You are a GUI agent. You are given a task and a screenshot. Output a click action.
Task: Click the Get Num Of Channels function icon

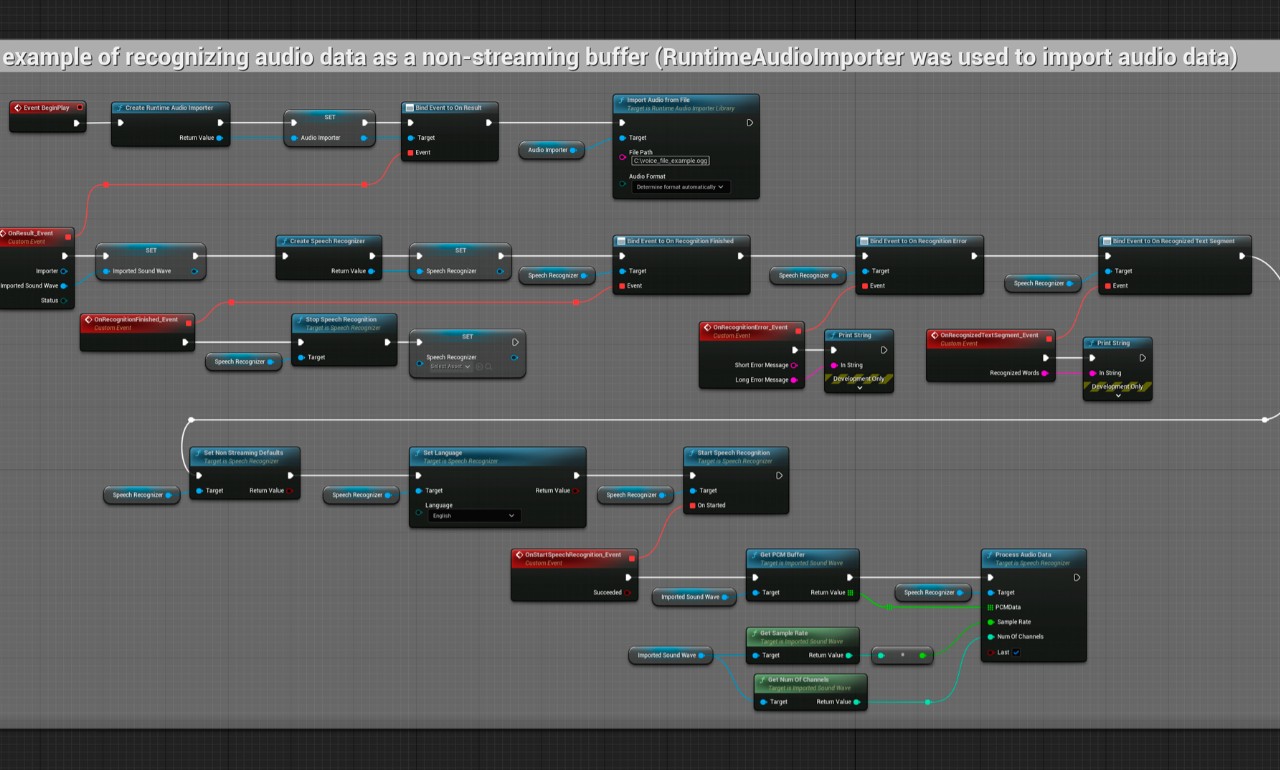click(x=762, y=680)
